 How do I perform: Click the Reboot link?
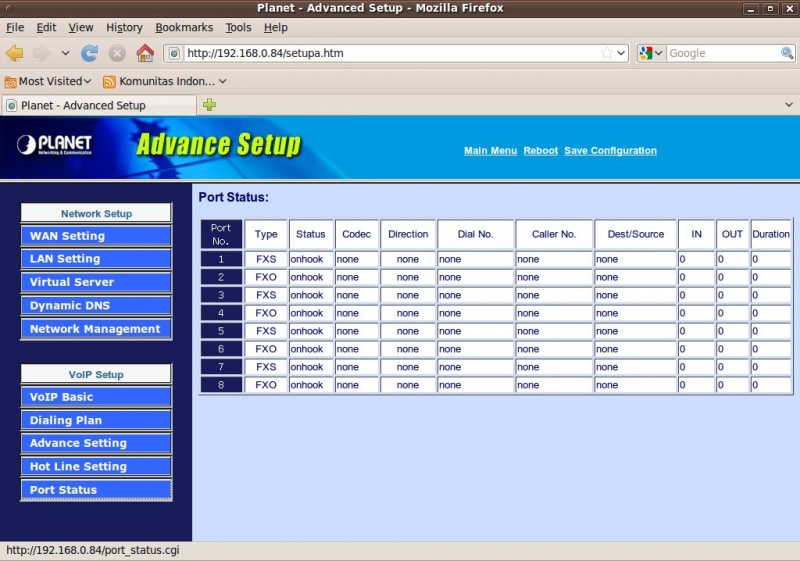(540, 151)
